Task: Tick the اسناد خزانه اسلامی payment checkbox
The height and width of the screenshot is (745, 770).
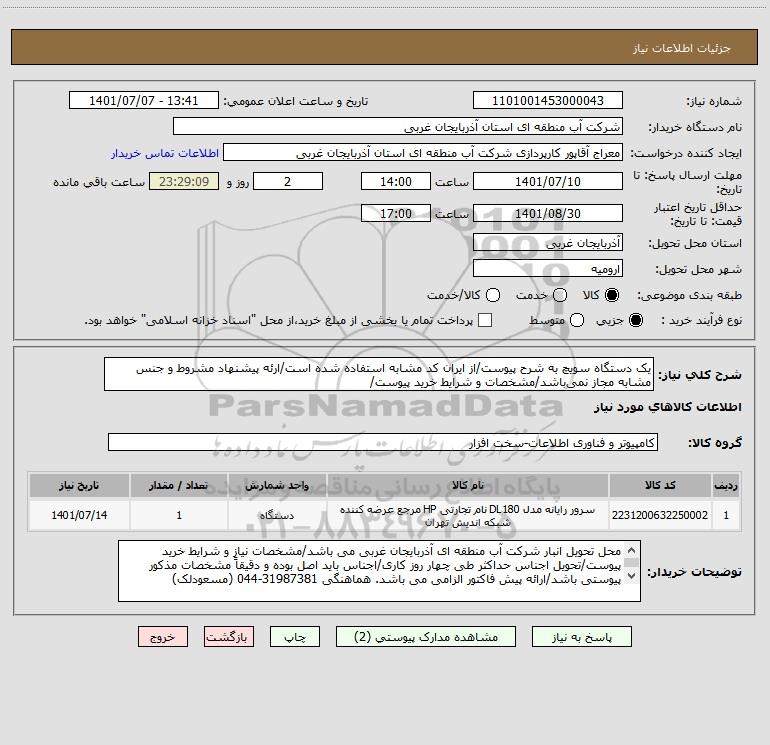Action: (x=485, y=320)
